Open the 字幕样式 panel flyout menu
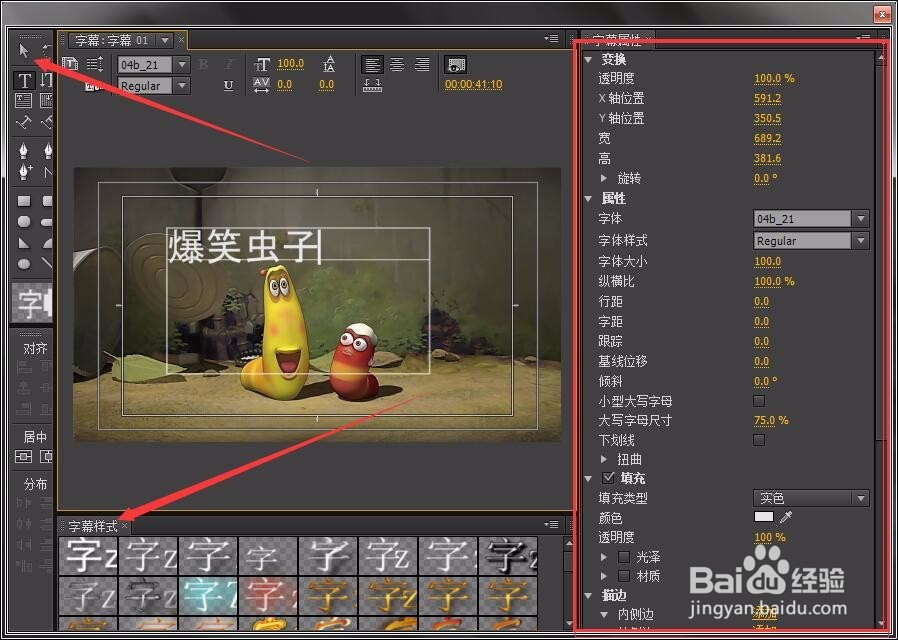 552,524
